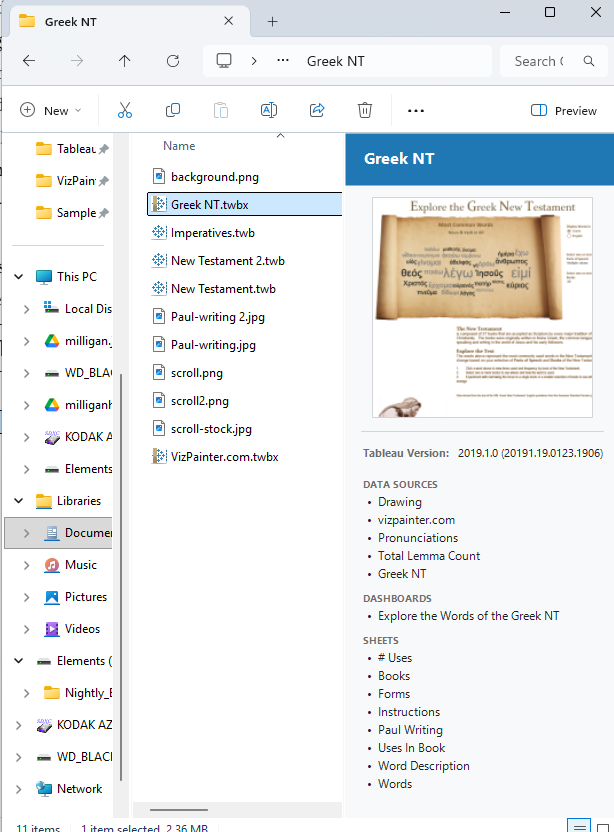Screen dimensions: 614x832
Task: Sort files by Name column header
Action: (179, 145)
